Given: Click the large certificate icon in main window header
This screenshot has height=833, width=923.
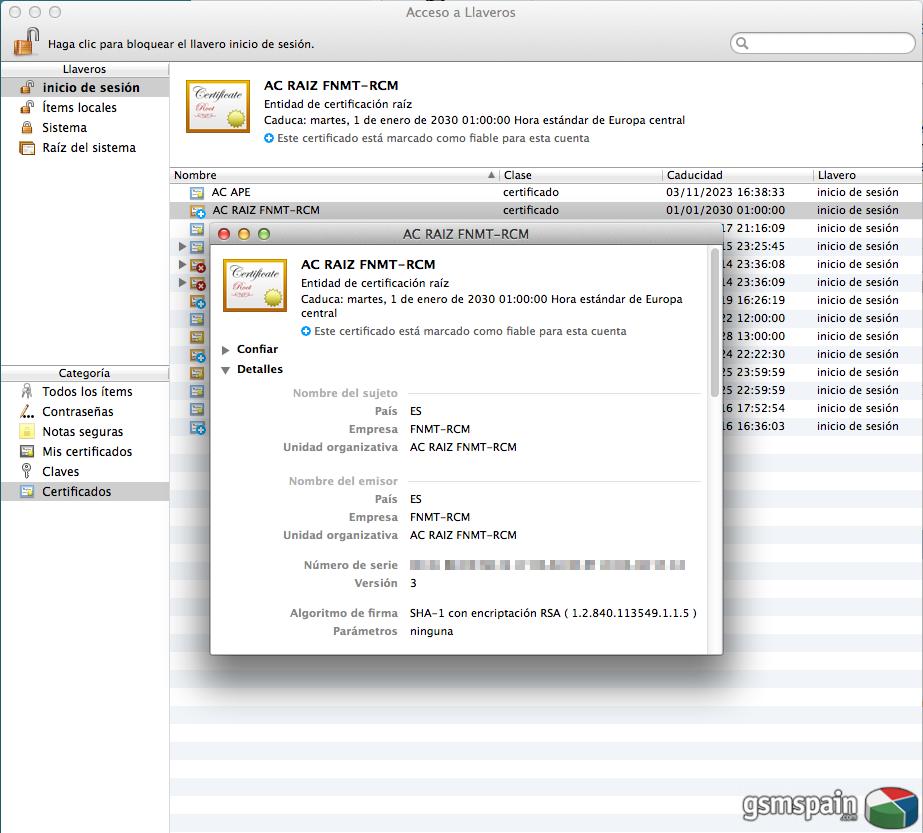Looking at the screenshot, I should coord(218,107).
